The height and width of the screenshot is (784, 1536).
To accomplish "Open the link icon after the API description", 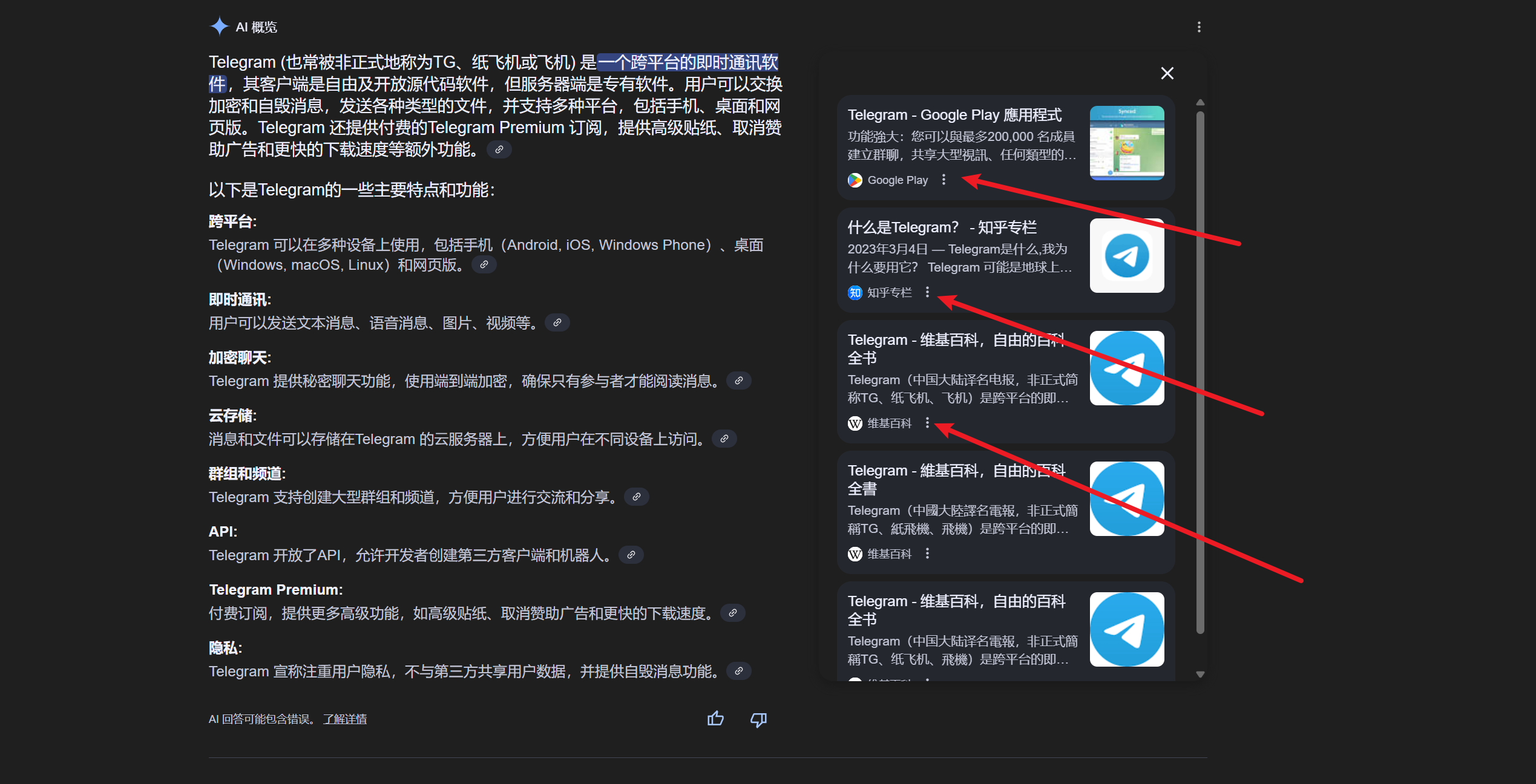I will tap(631, 555).
